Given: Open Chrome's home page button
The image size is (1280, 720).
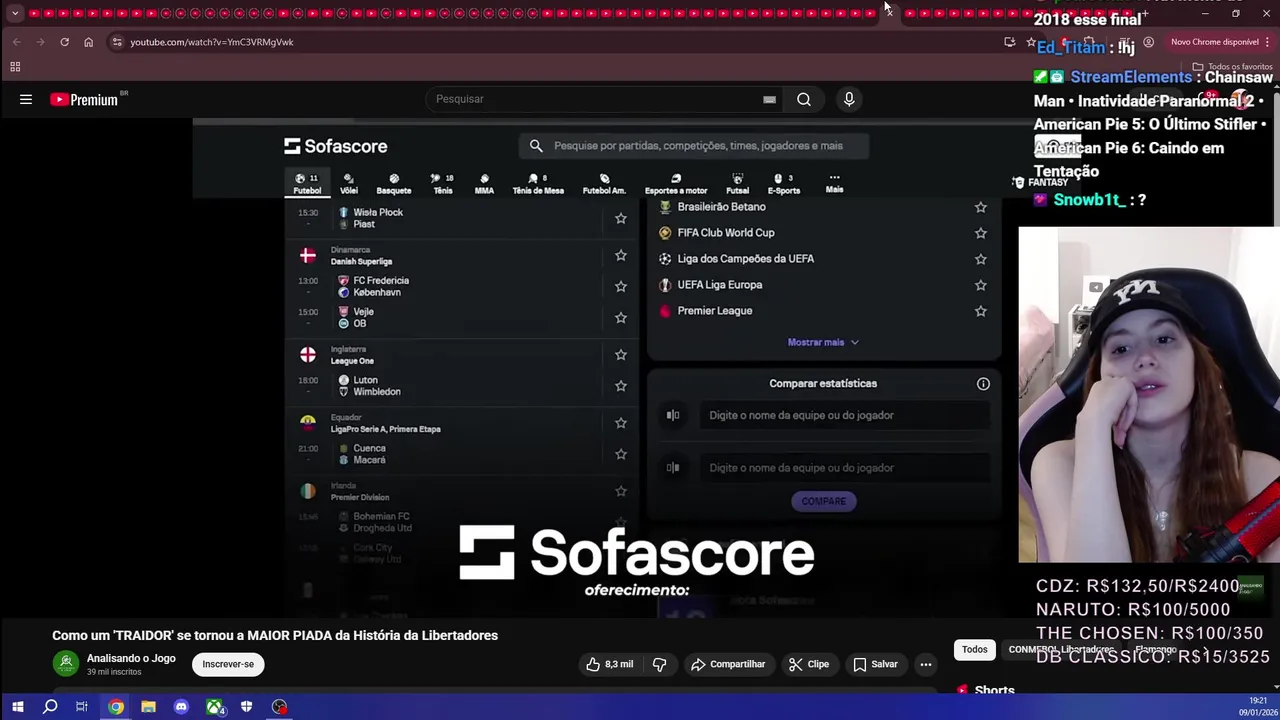Looking at the screenshot, I should coord(88,42).
